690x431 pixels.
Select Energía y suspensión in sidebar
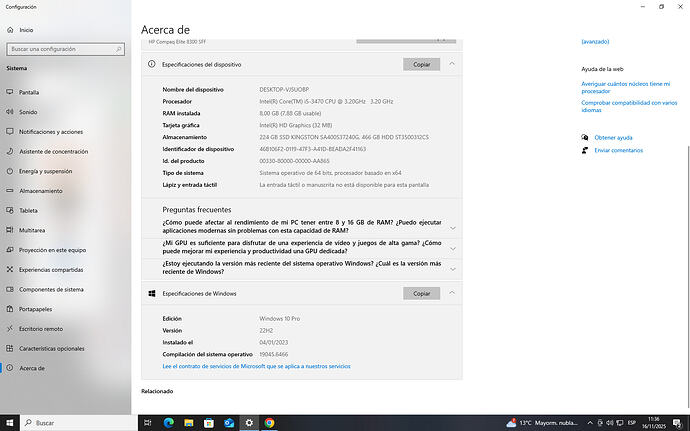point(45,170)
